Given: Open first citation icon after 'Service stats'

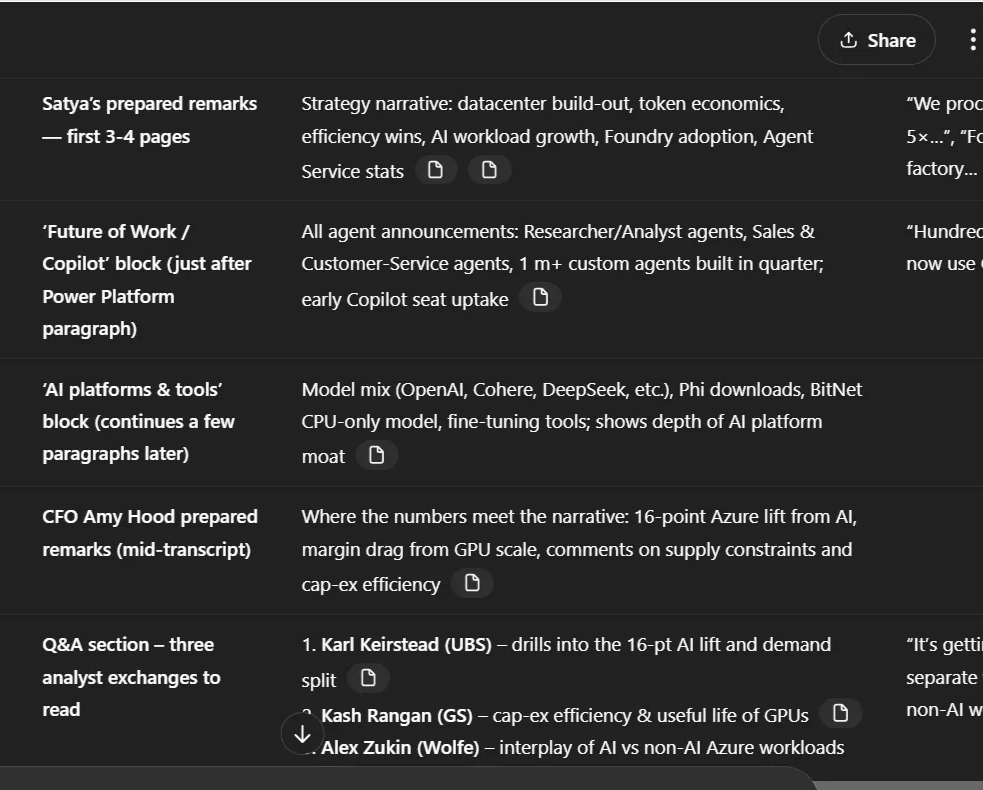Looking at the screenshot, I should (436, 170).
